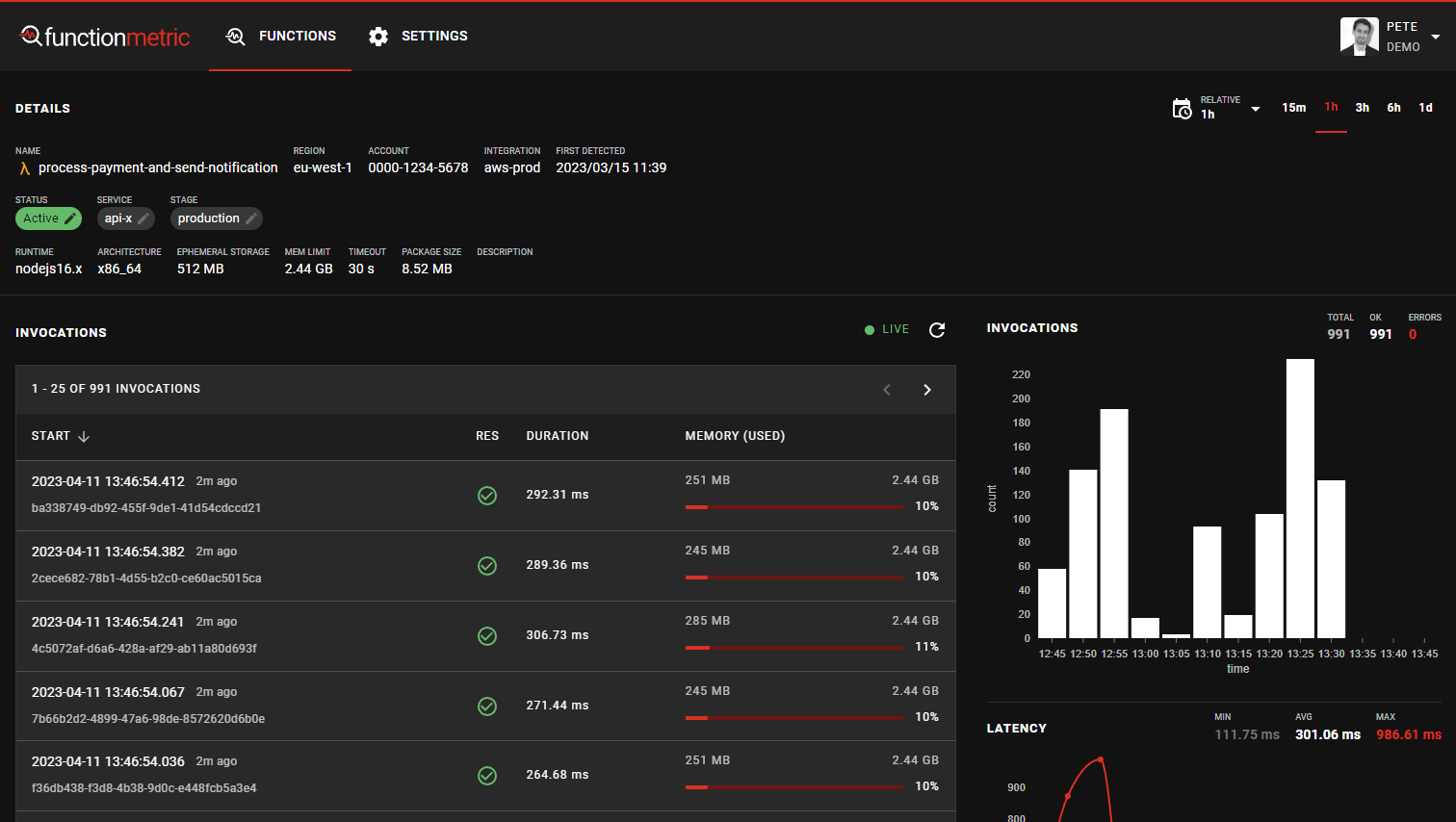1456x822 pixels.
Task: Click the Settings gear icon
Action: (378, 37)
